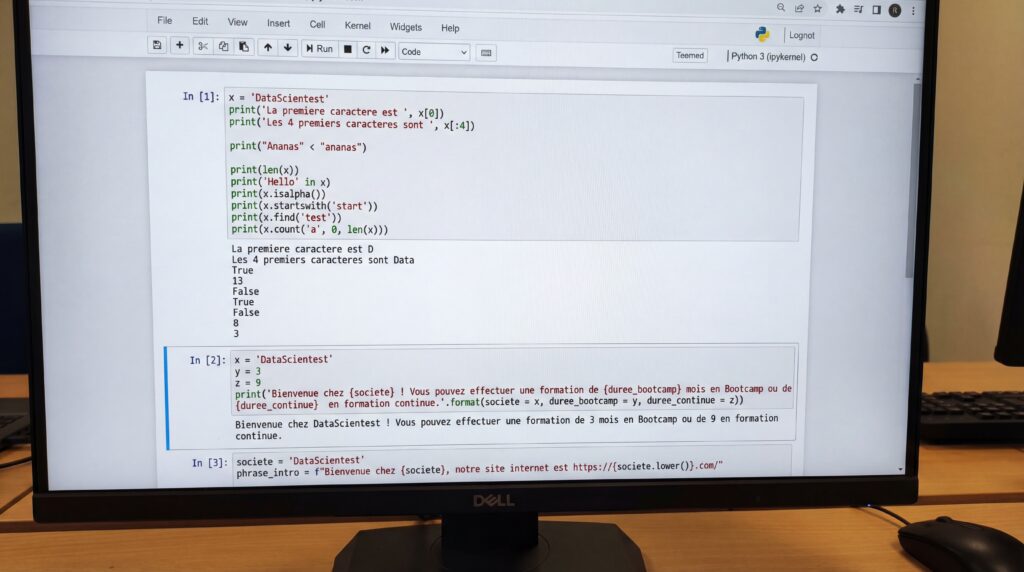Open the Edit menu
This screenshot has width=1024, height=572.
pos(200,21)
